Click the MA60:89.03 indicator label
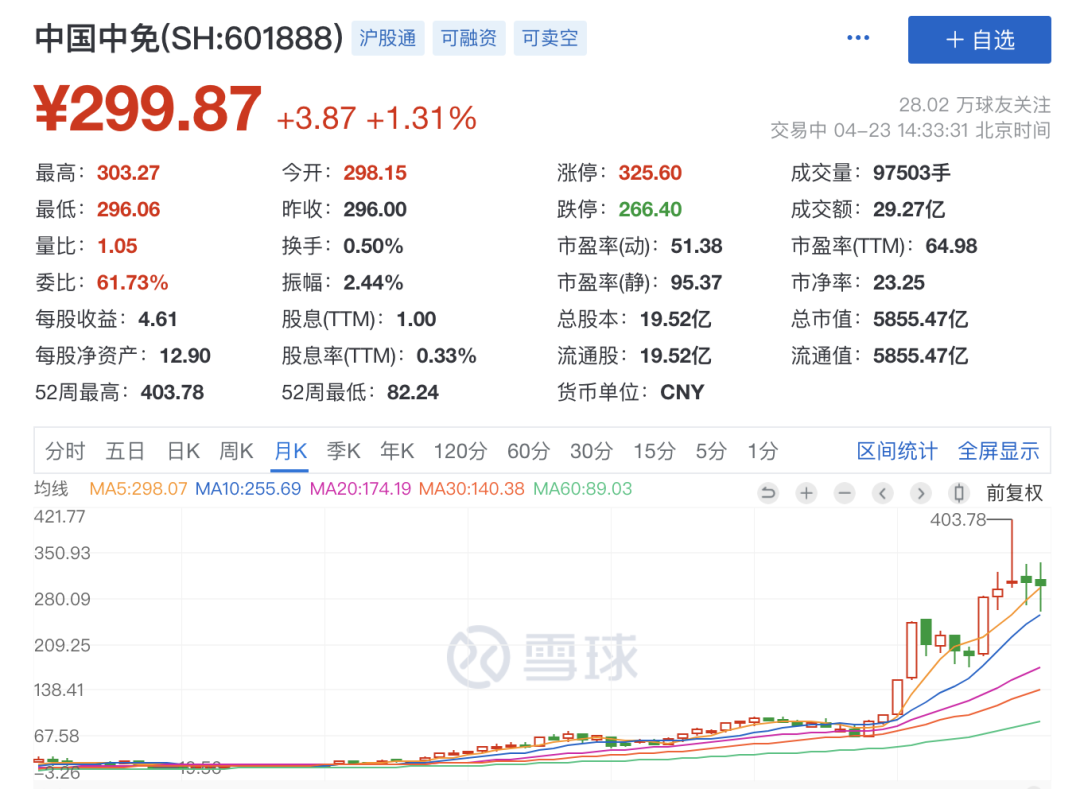Viewport: 1080px width, 789px height. point(583,489)
